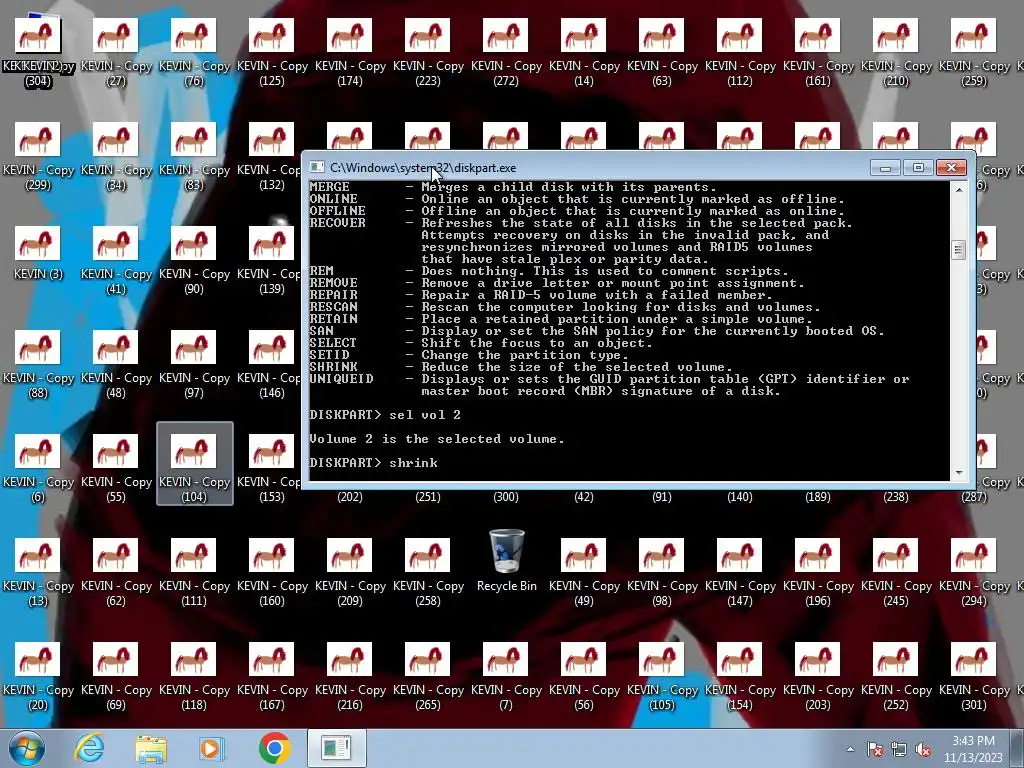Launch Windows Media Player from taskbar
Image resolution: width=1024 pixels, height=768 pixels.
pyautogui.click(x=212, y=748)
